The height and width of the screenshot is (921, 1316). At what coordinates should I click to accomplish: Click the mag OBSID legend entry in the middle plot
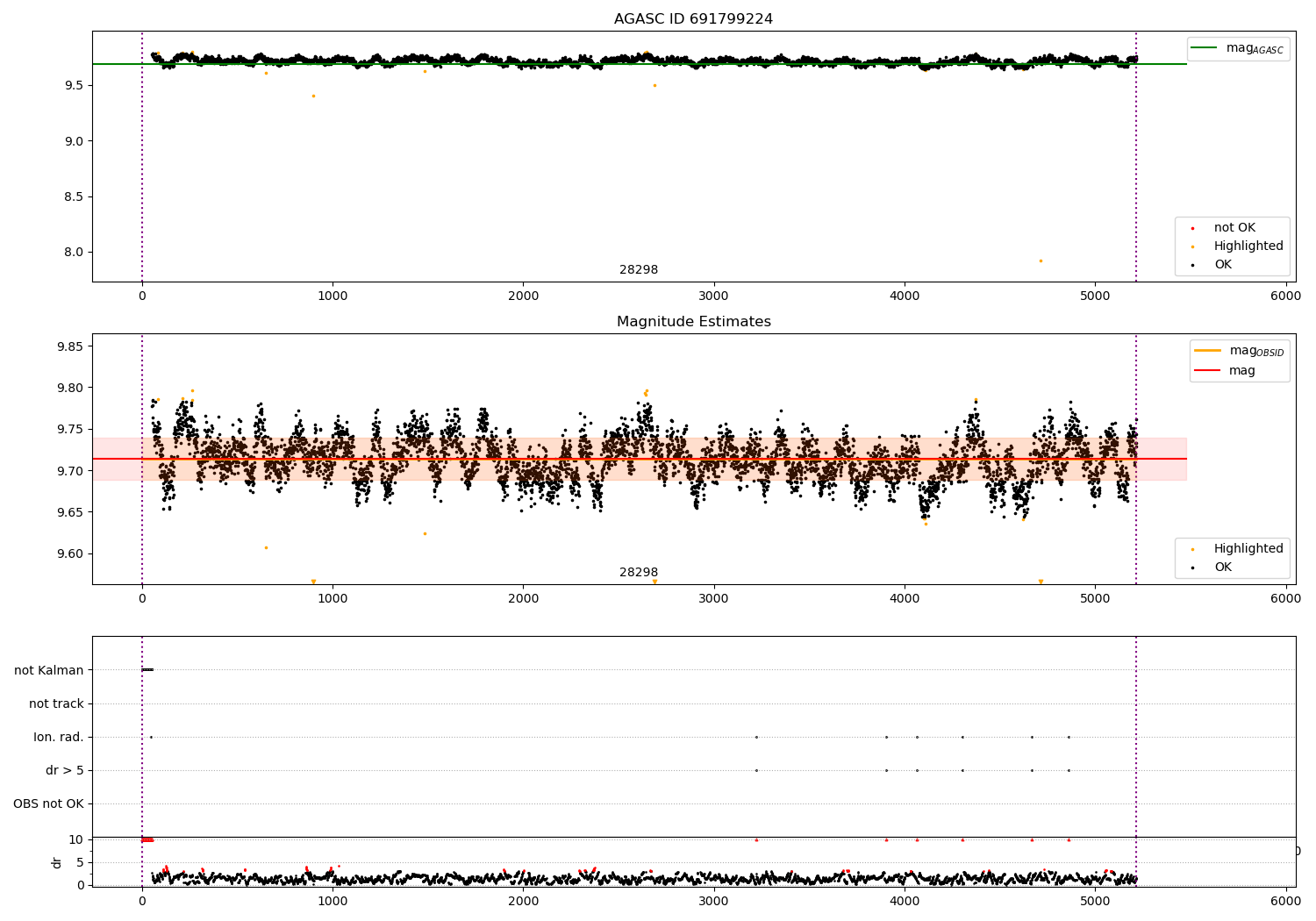pyautogui.click(x=1239, y=351)
